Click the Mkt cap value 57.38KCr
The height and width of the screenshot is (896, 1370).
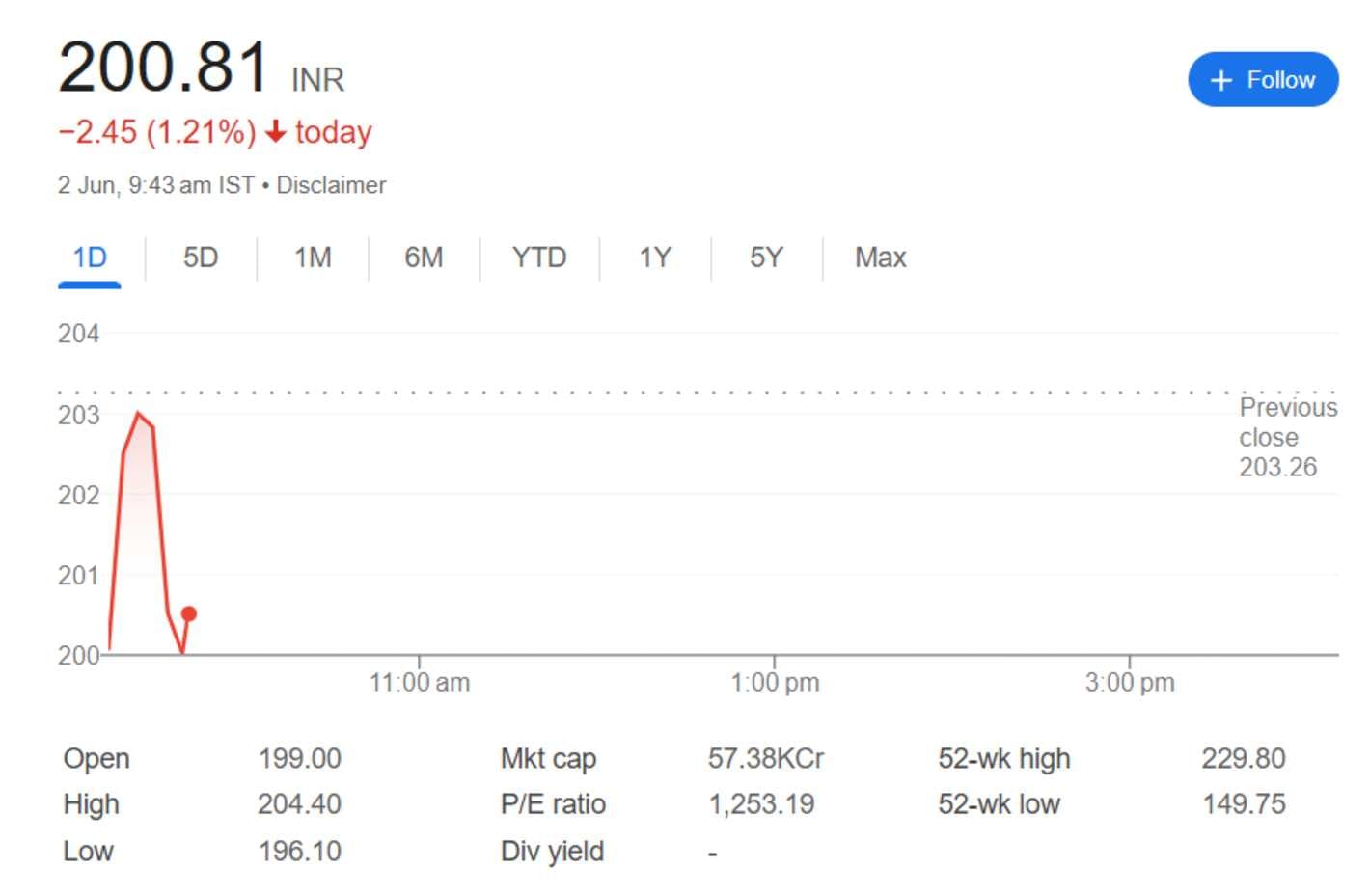point(765,759)
